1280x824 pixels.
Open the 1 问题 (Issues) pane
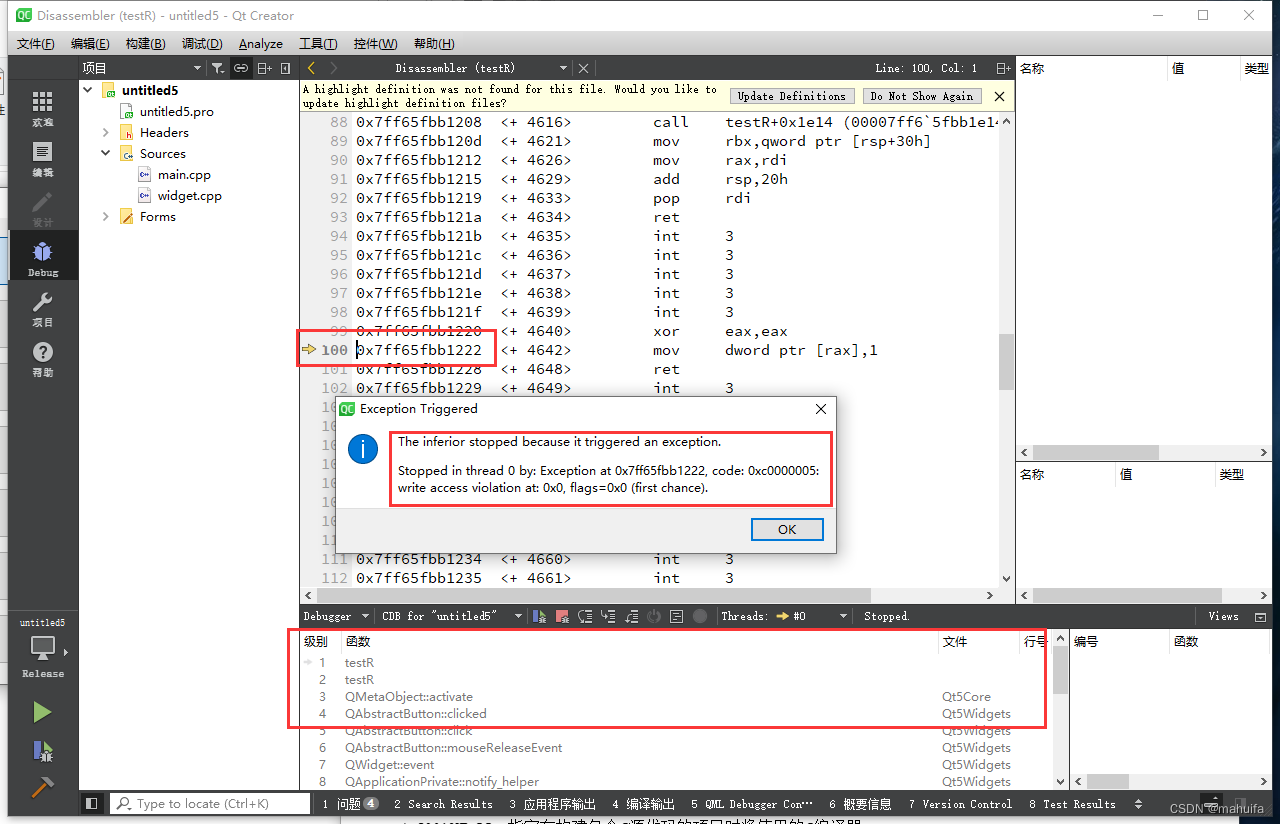[x=350, y=803]
